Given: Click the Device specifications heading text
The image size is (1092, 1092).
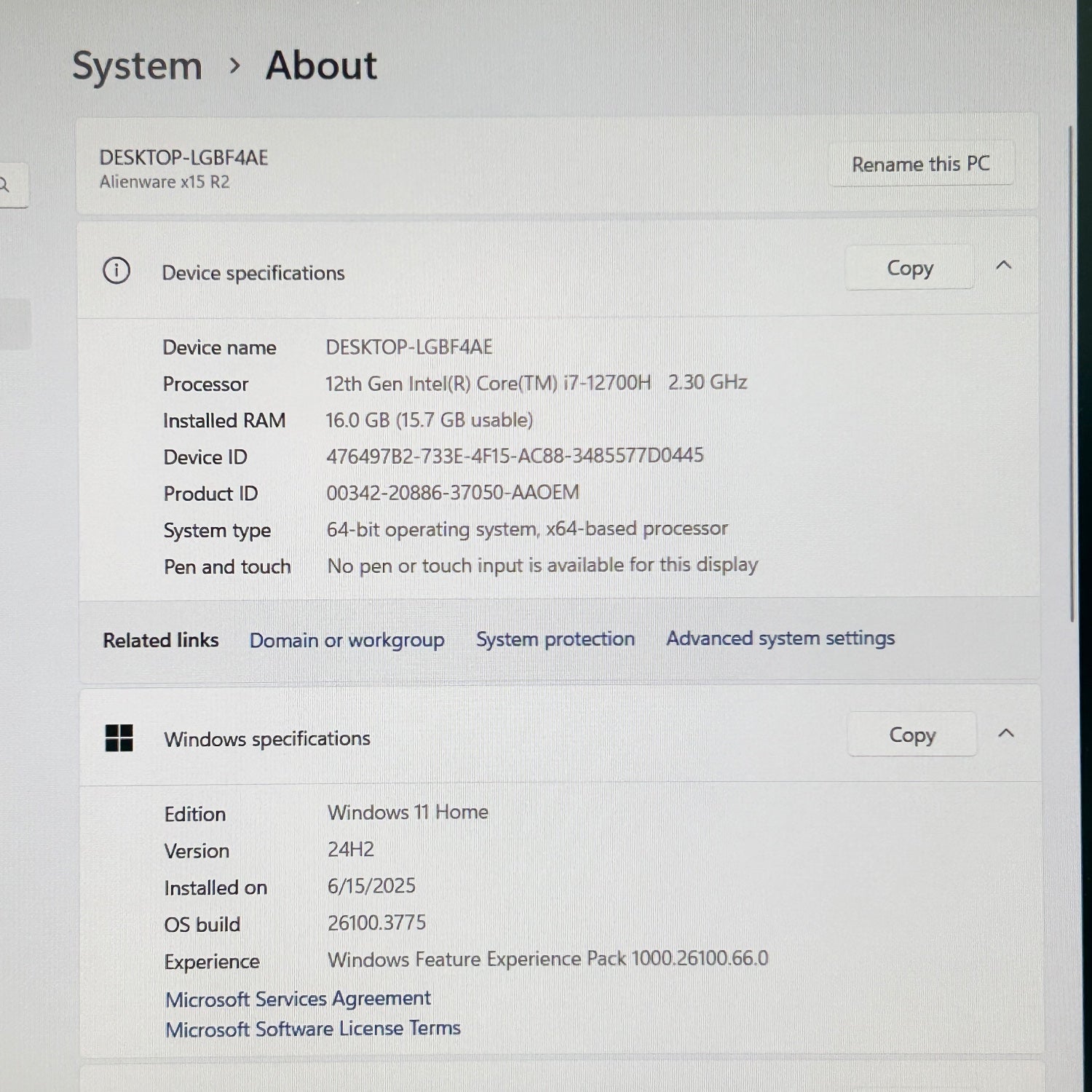Looking at the screenshot, I should [253, 273].
